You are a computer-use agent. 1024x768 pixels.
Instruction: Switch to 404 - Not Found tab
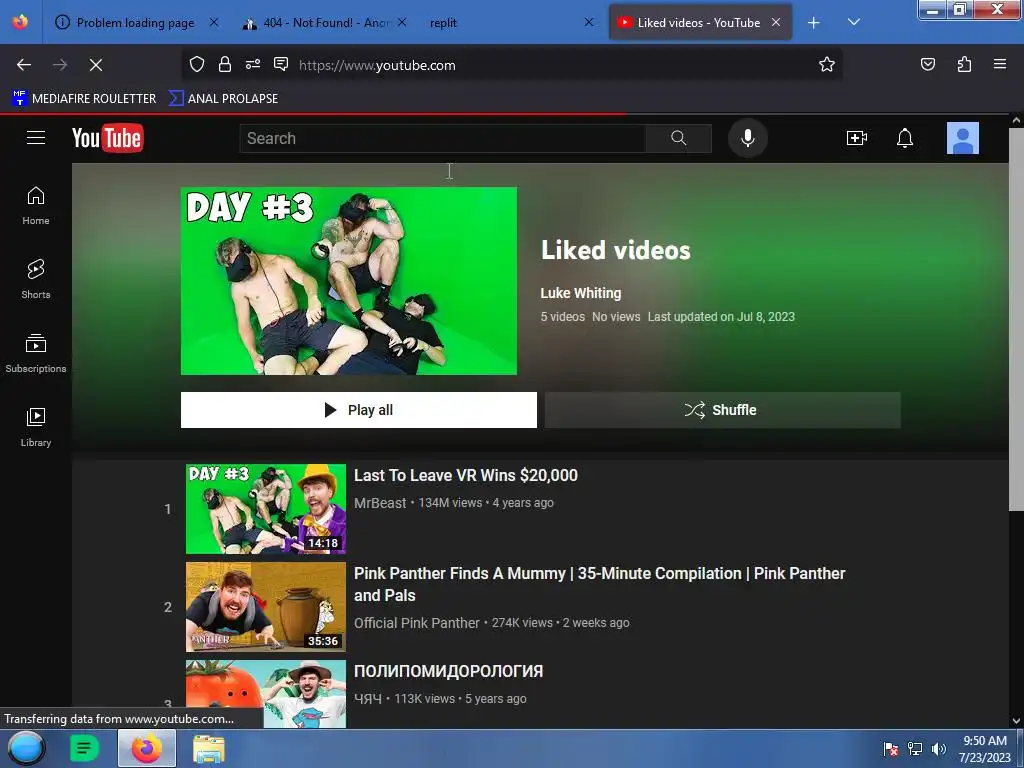tap(327, 23)
